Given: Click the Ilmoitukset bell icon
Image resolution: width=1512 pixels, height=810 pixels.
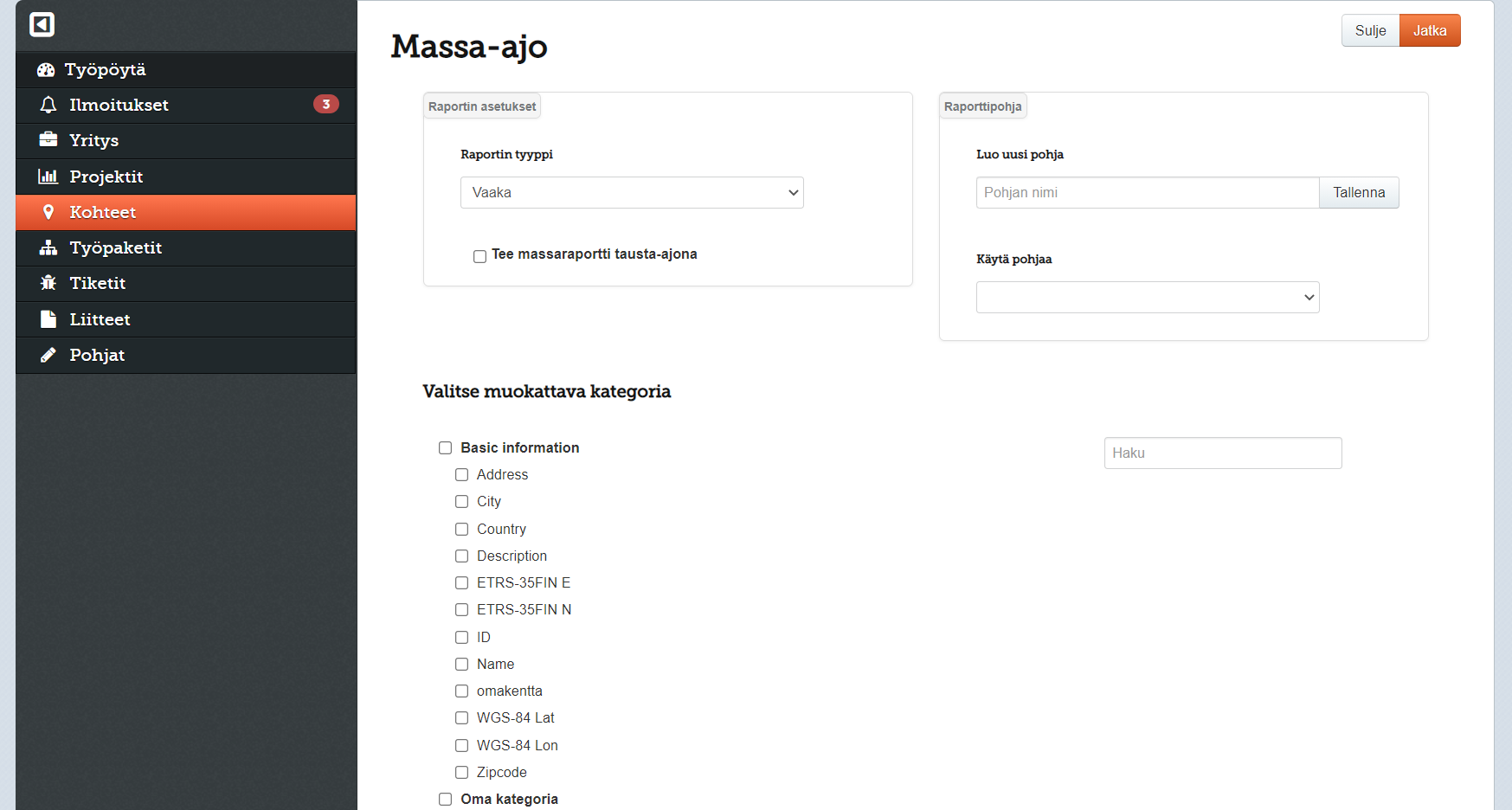Looking at the screenshot, I should point(48,105).
